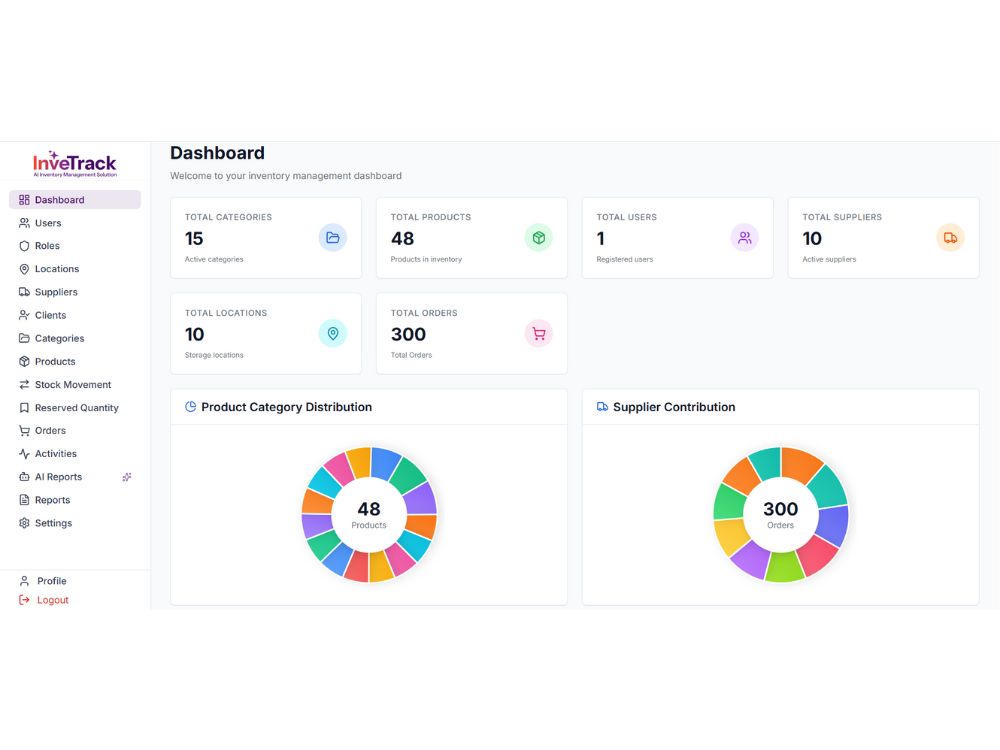This screenshot has width=1000, height=750.
Task: Click the Categories folder icon in sidebar
Action: coord(24,338)
